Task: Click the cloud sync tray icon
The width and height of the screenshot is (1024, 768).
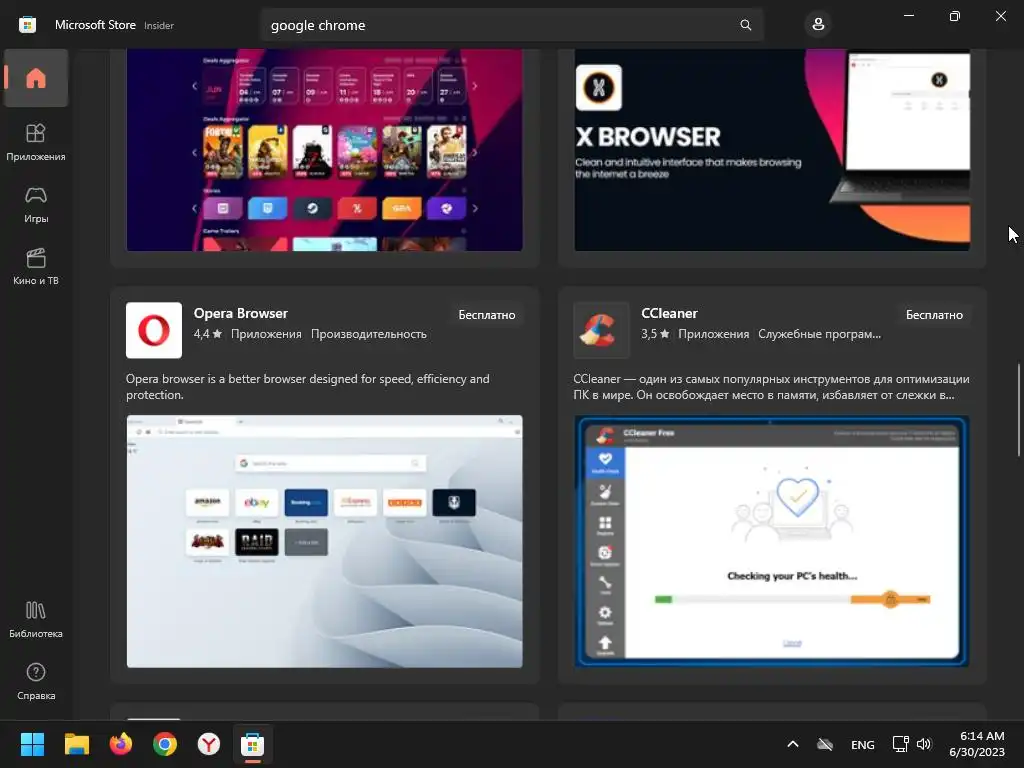Action: click(825, 744)
